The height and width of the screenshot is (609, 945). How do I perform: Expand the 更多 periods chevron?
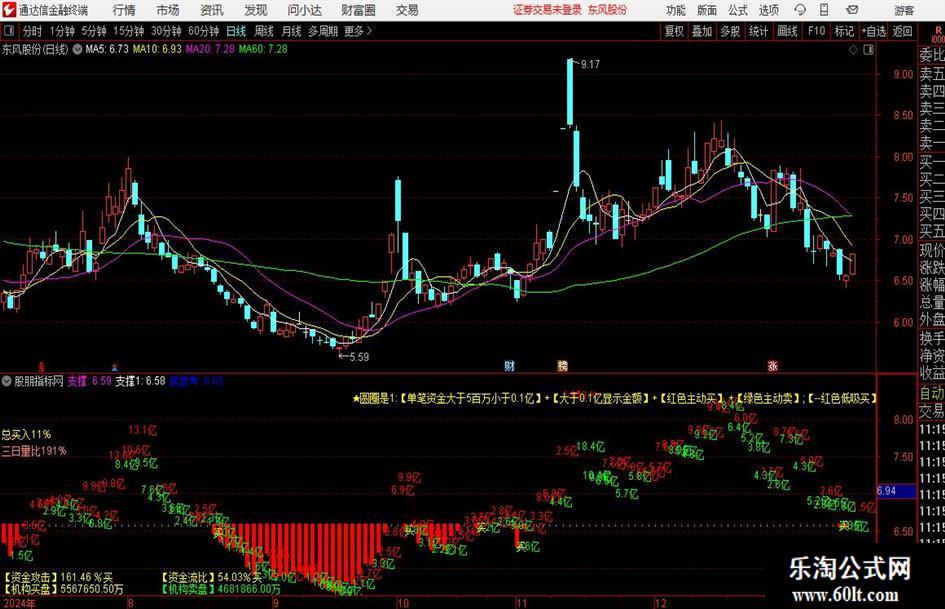click(369, 31)
